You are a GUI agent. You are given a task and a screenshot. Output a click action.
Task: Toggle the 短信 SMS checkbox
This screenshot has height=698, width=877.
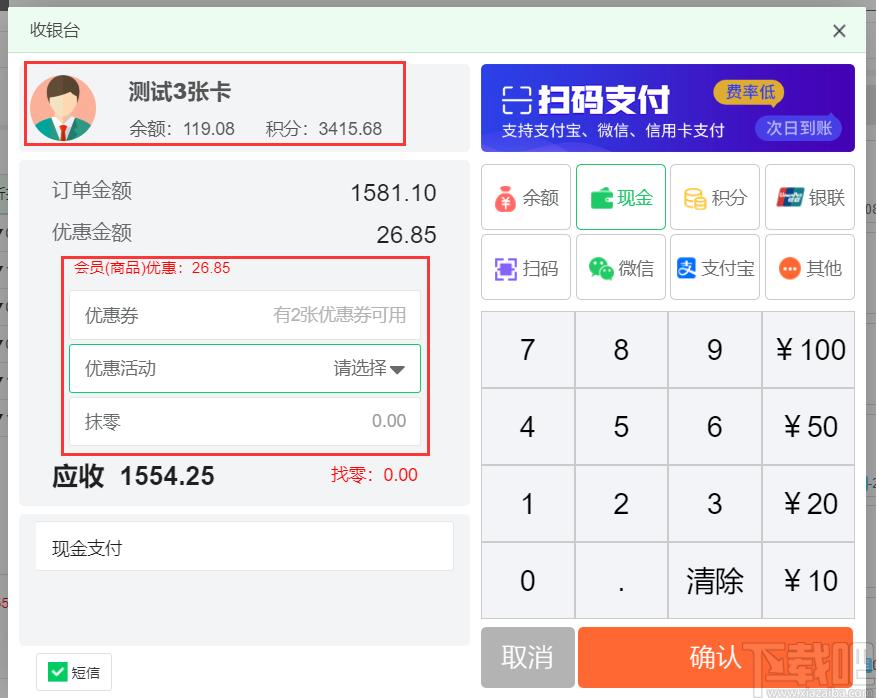click(57, 672)
